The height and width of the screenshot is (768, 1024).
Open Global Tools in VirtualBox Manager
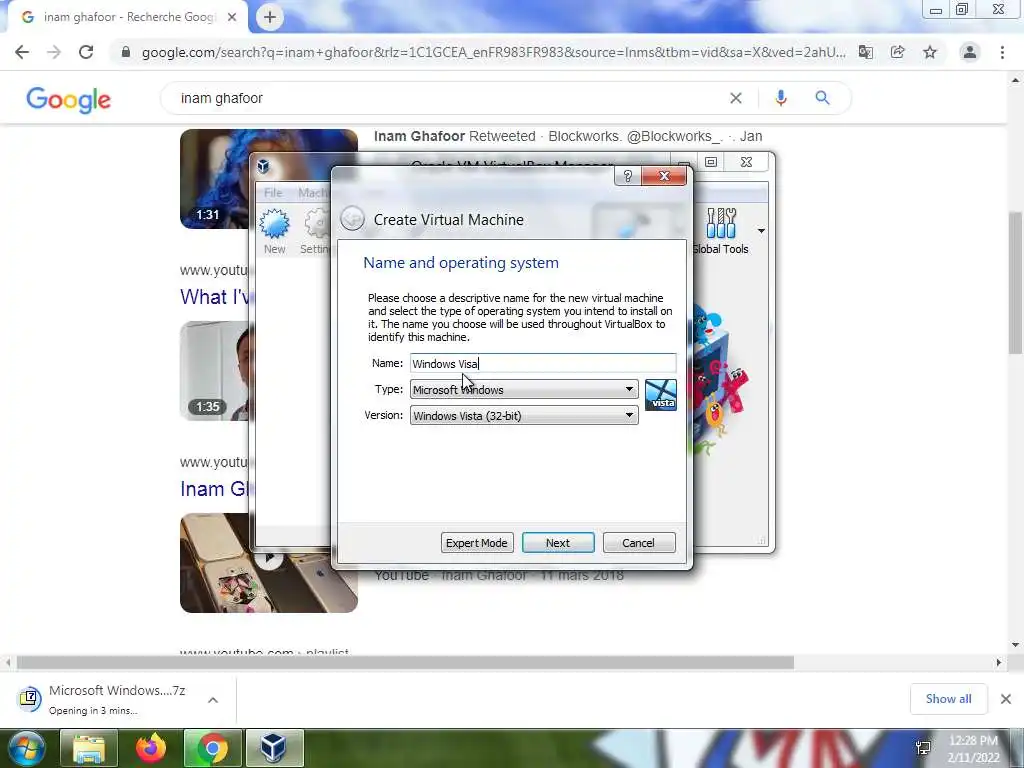coord(720,231)
